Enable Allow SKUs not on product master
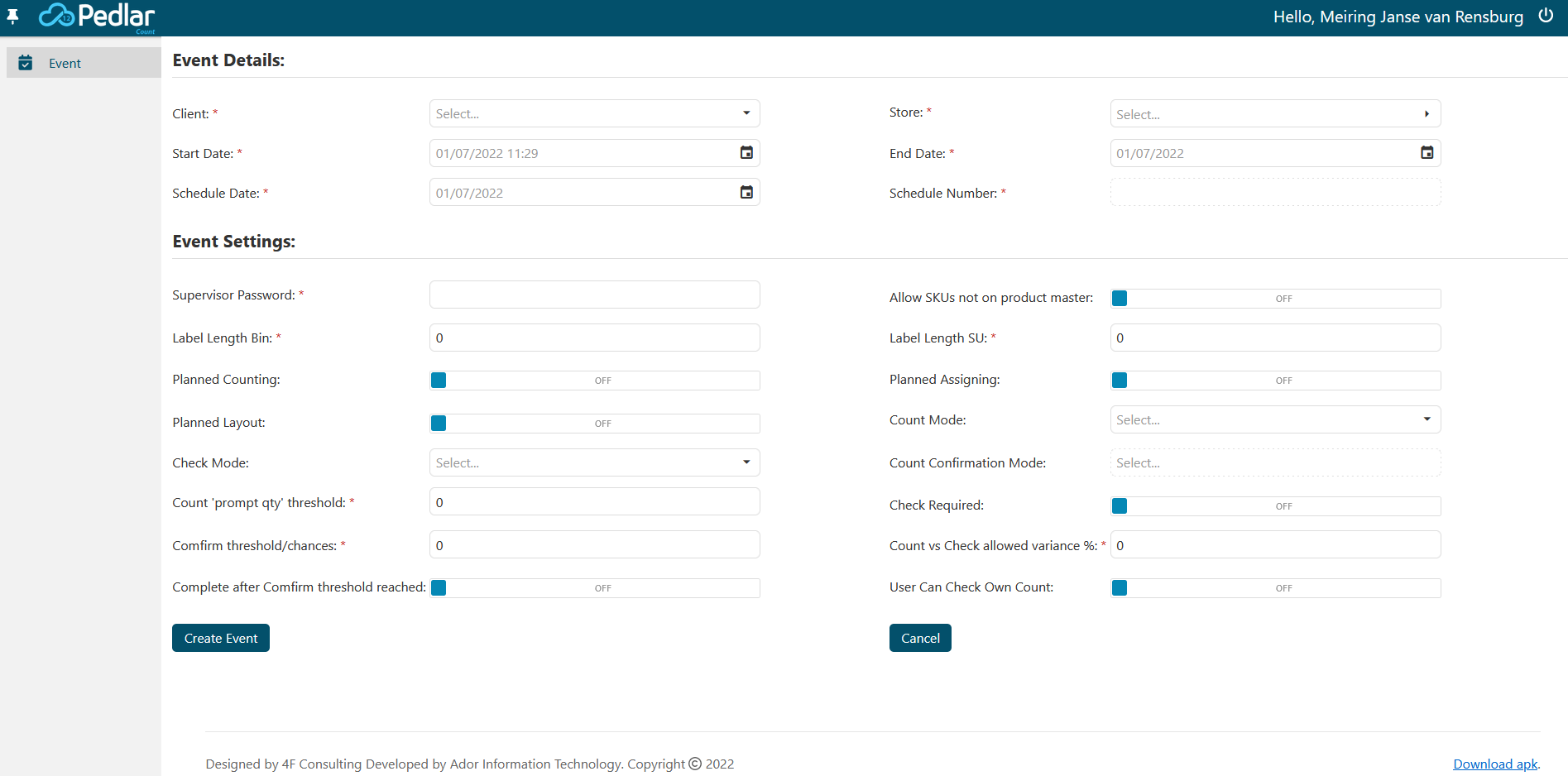1568x776 pixels. [1274, 299]
